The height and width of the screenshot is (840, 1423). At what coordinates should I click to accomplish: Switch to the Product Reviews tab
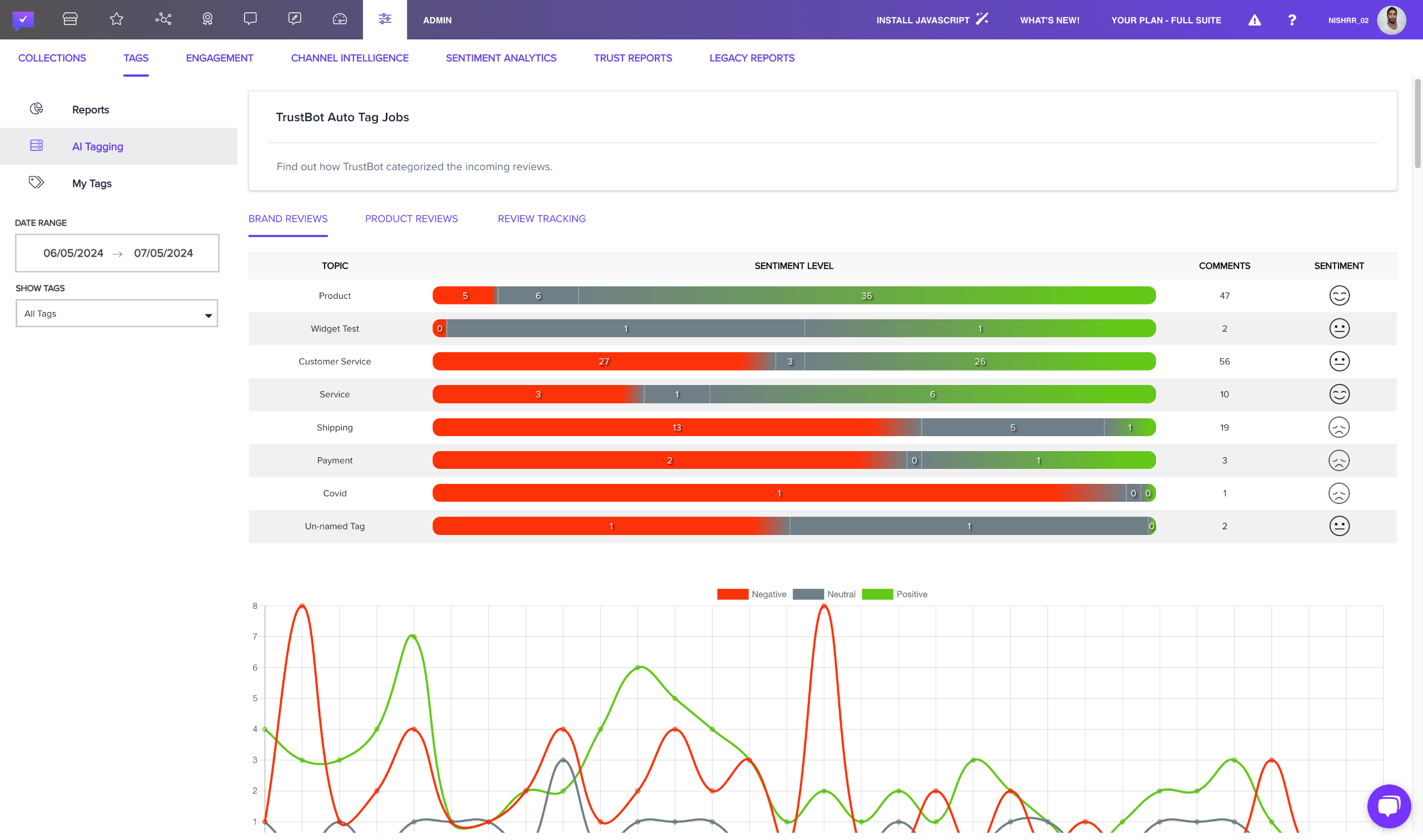pos(411,218)
